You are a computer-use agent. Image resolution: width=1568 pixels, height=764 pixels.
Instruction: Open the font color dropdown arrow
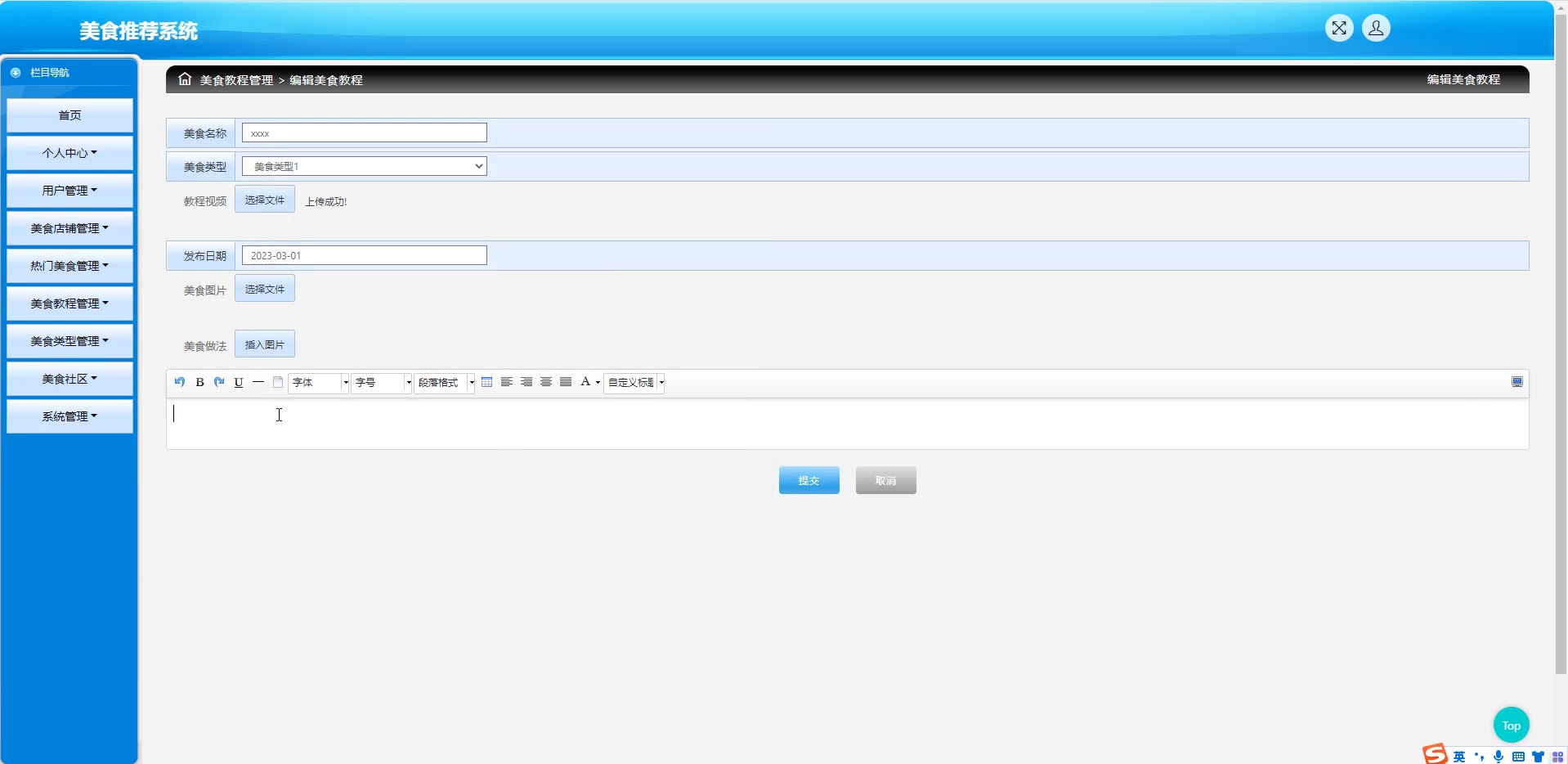[598, 383]
